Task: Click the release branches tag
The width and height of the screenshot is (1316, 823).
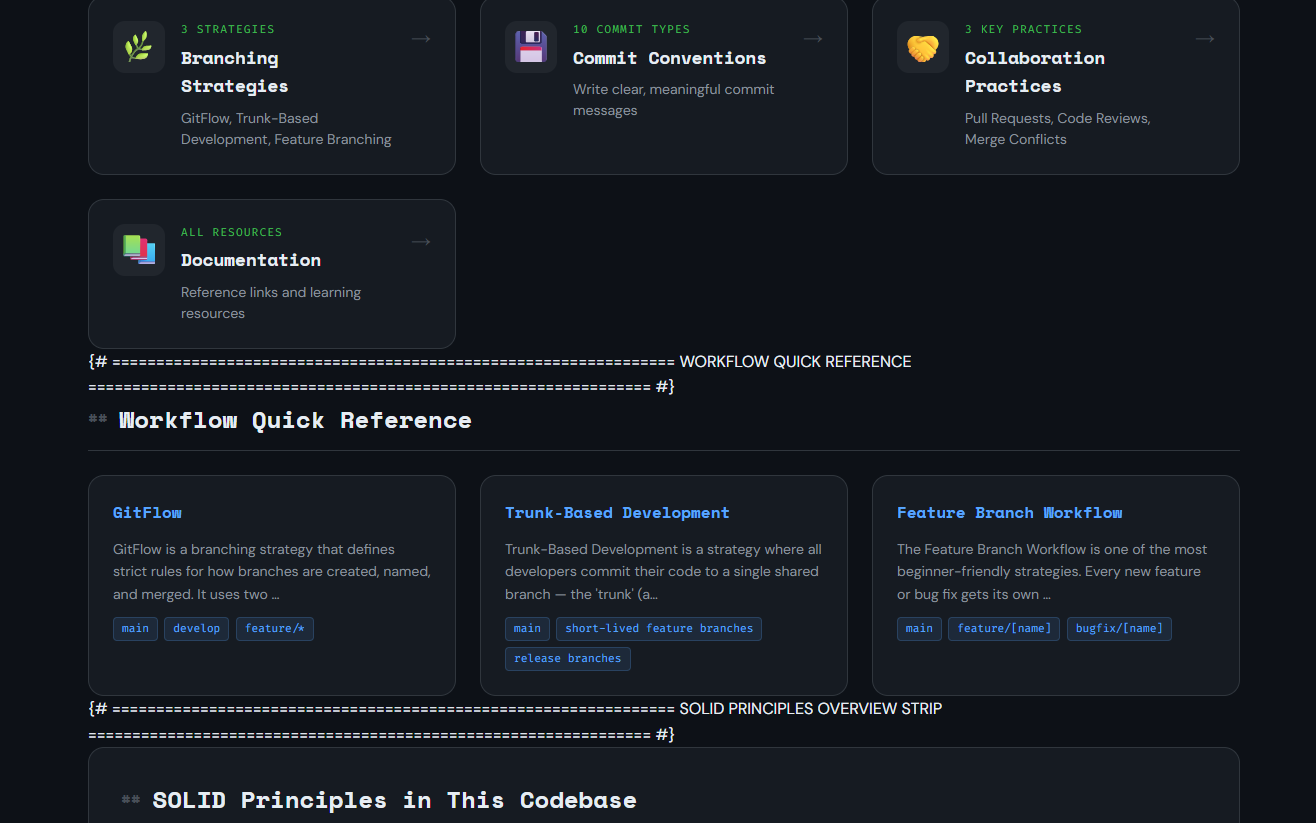Action: click(x=568, y=658)
